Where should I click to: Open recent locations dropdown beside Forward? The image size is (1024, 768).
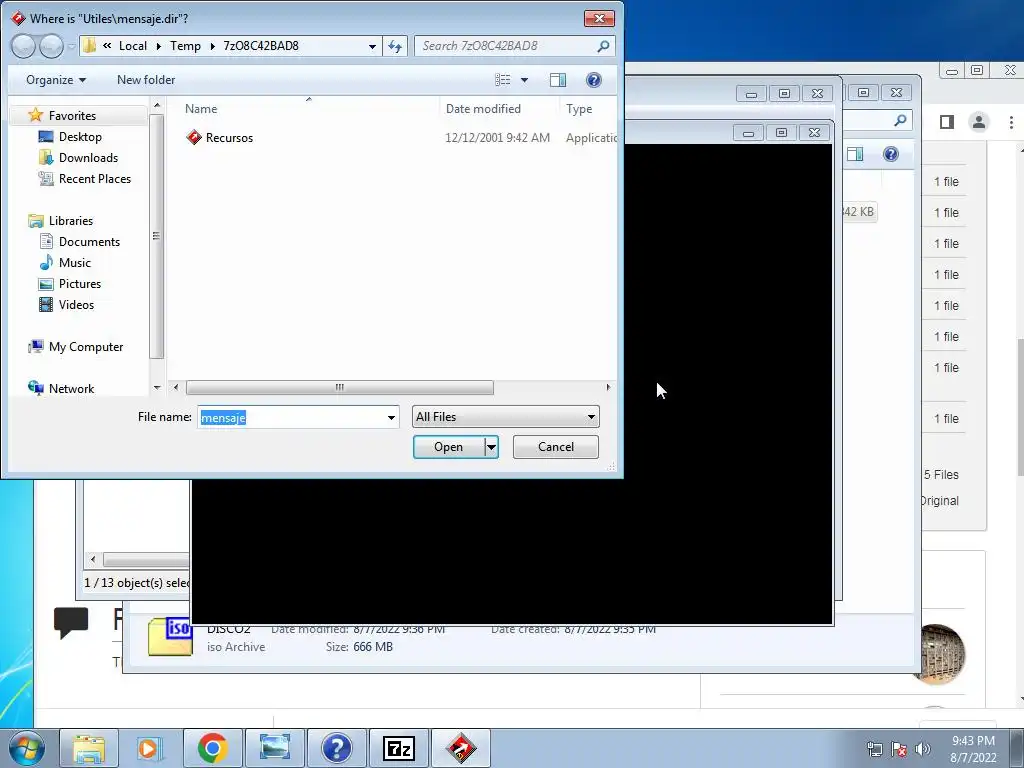pos(71,46)
